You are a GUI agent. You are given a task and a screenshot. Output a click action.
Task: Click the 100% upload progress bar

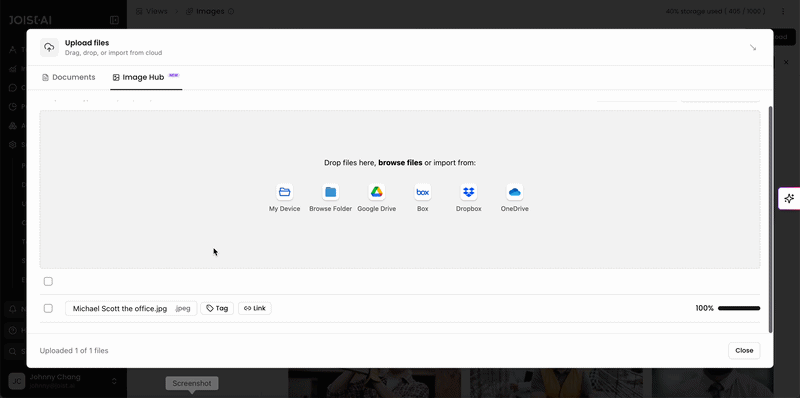coord(739,308)
